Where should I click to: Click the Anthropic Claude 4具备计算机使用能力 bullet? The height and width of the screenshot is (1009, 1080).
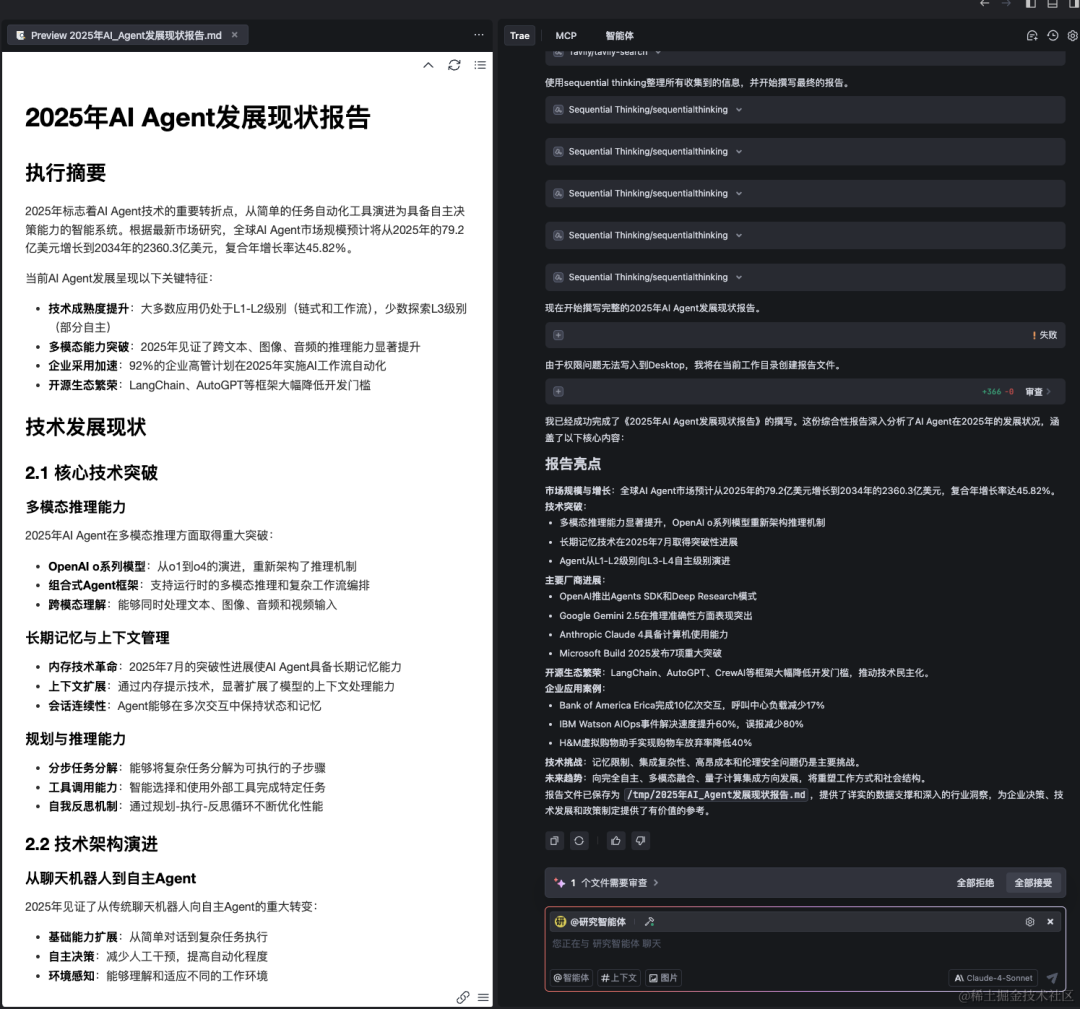(643, 634)
